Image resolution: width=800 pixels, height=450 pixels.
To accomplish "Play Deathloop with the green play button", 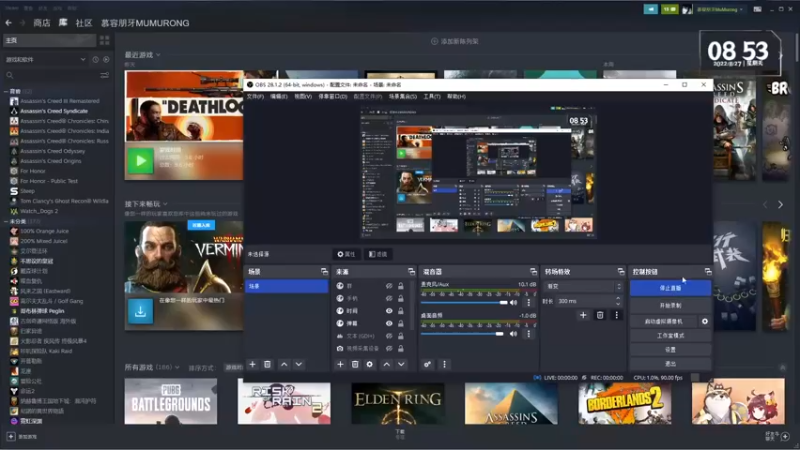I will pos(140,161).
